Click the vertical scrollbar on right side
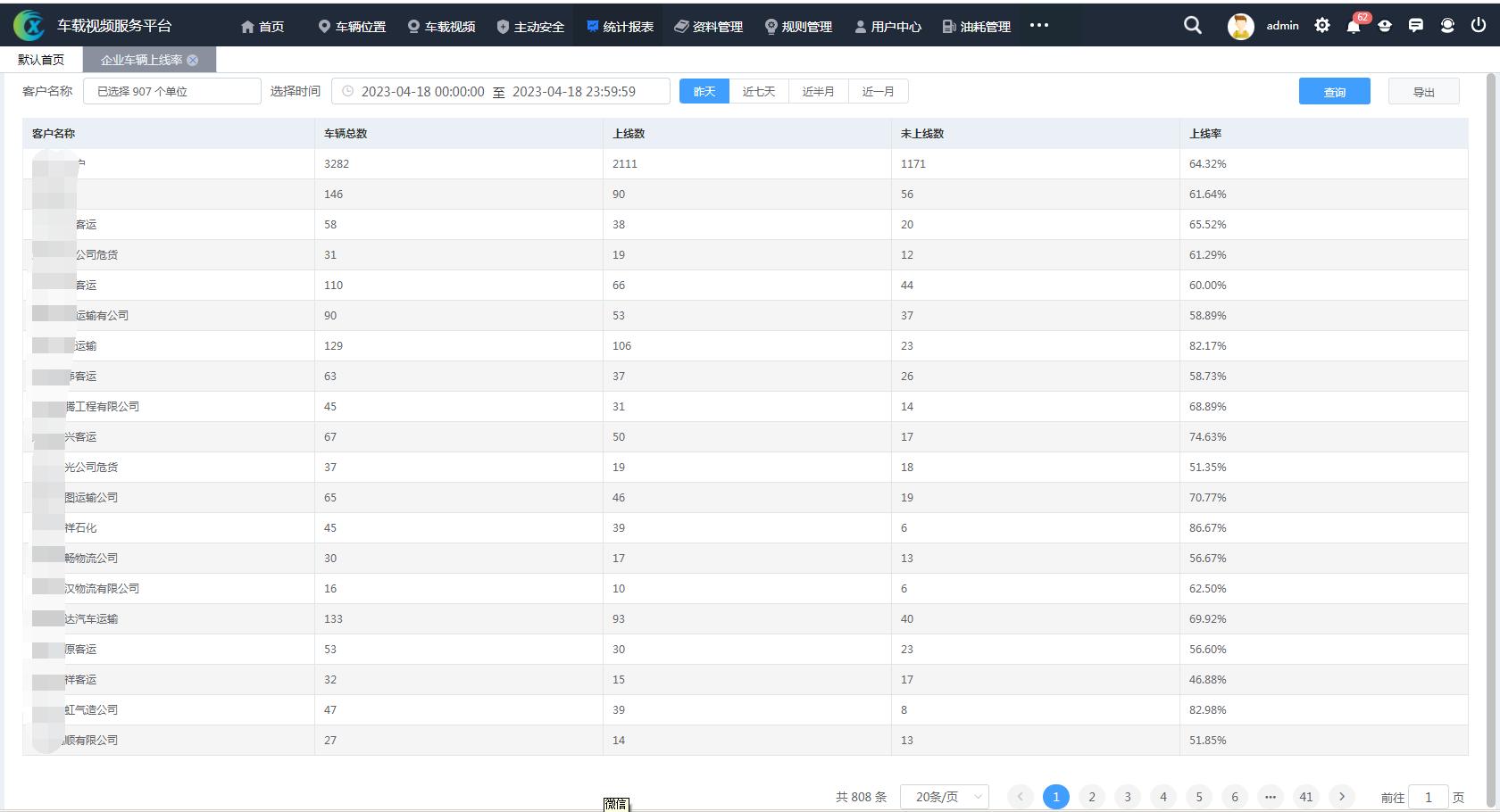 click(x=1490, y=357)
